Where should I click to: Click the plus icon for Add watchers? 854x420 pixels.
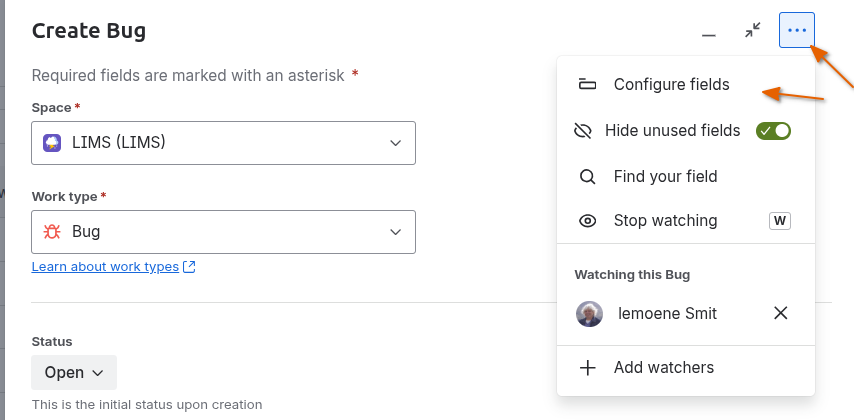(587, 368)
